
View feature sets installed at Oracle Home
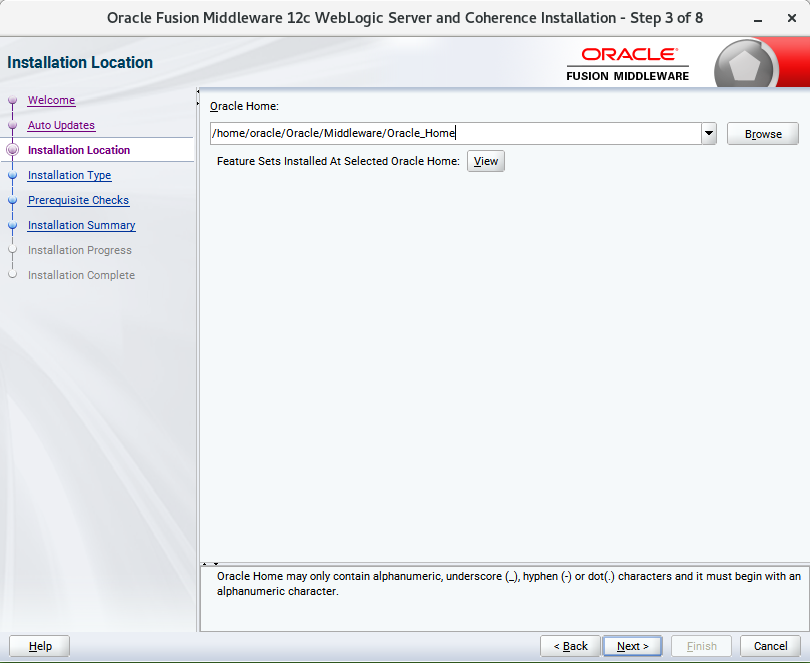click(485, 161)
